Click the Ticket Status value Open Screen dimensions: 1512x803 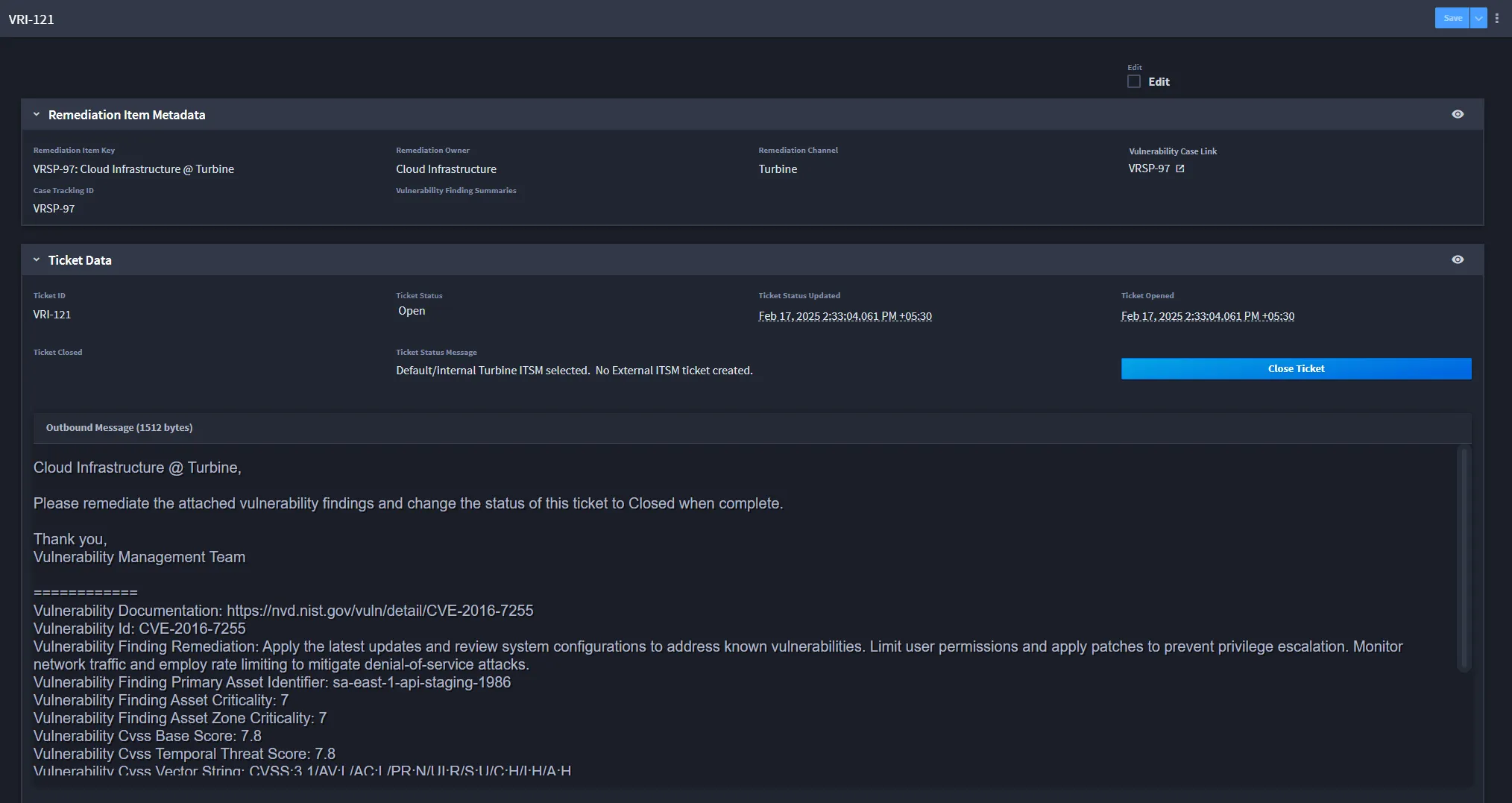coord(412,311)
